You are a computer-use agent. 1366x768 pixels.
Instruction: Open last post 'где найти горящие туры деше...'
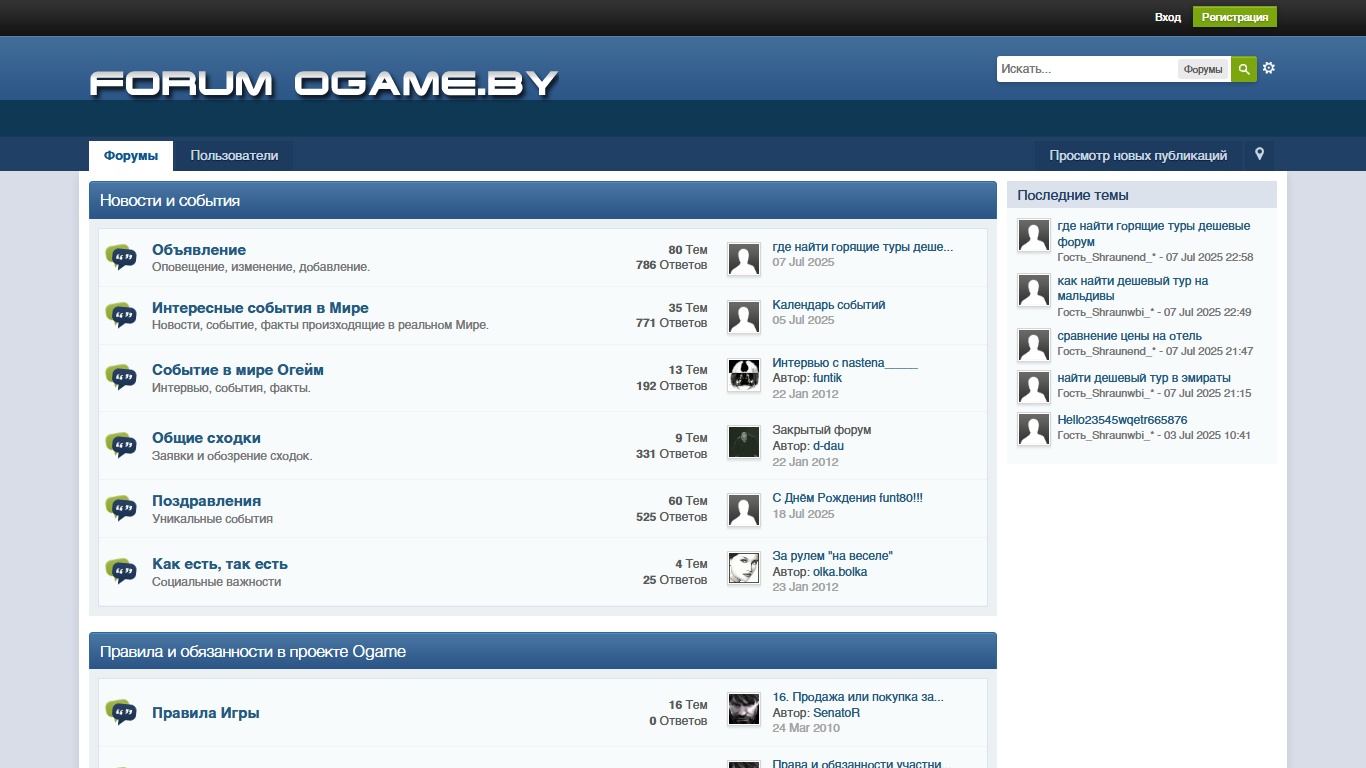click(x=863, y=247)
